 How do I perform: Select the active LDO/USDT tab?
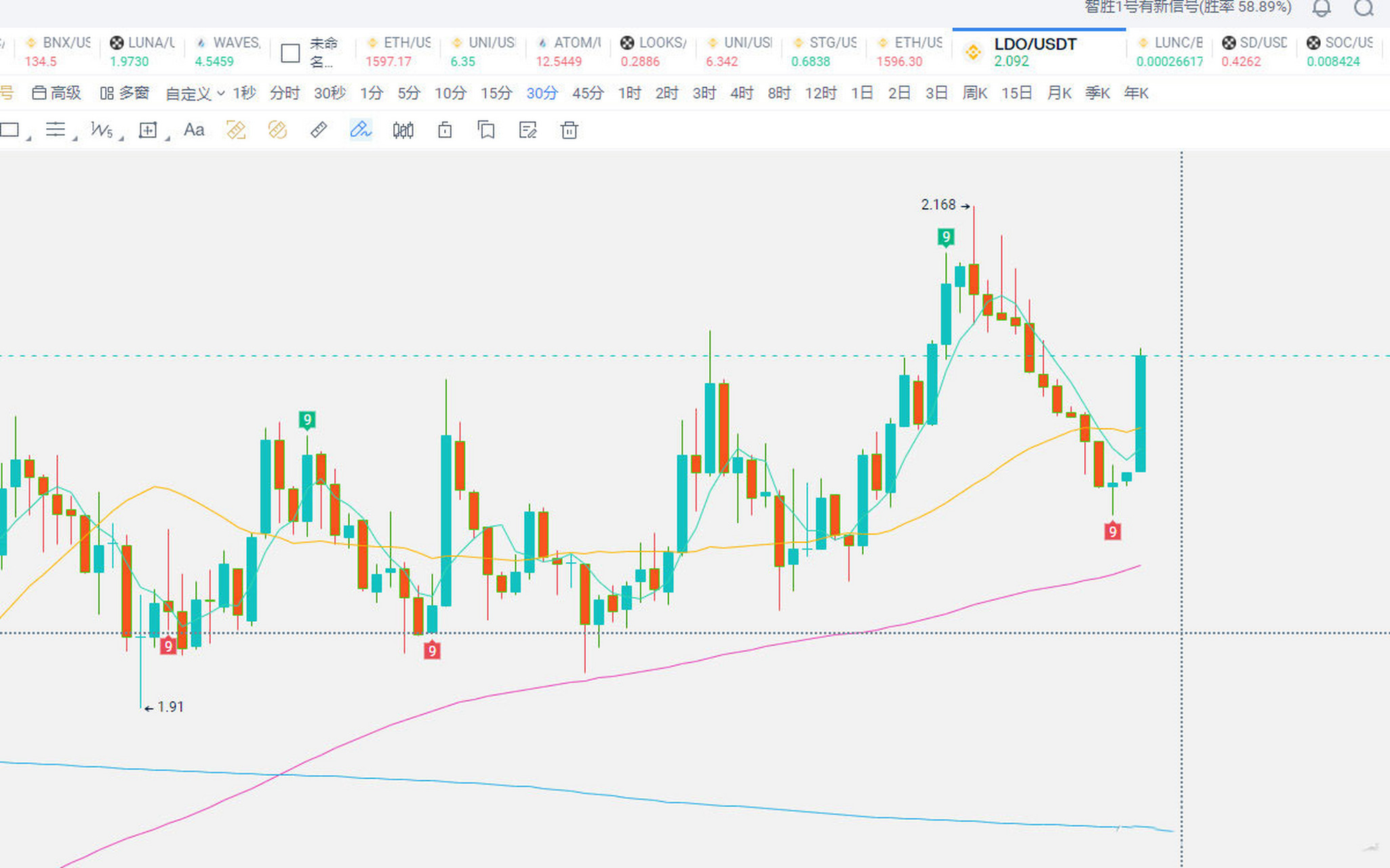click(x=1039, y=52)
